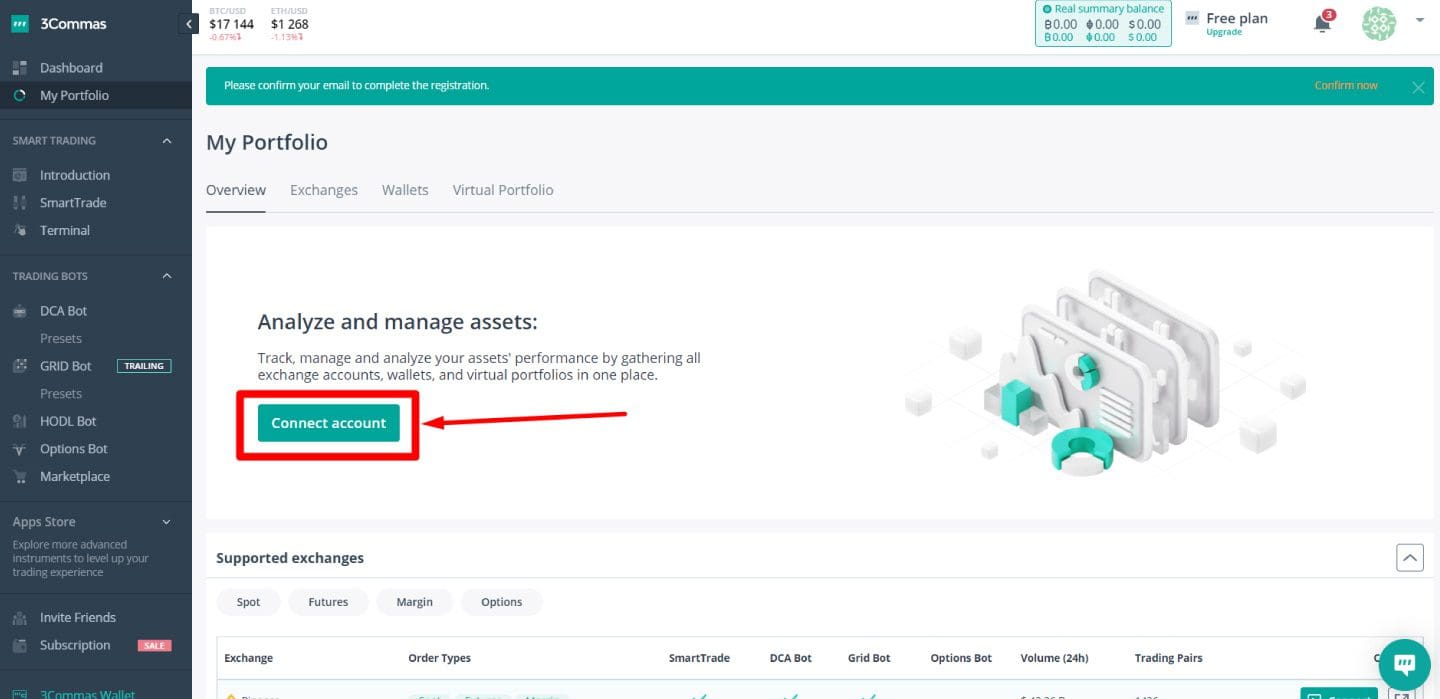
Task: Collapse the Supported exchanges panel
Action: 1409,558
